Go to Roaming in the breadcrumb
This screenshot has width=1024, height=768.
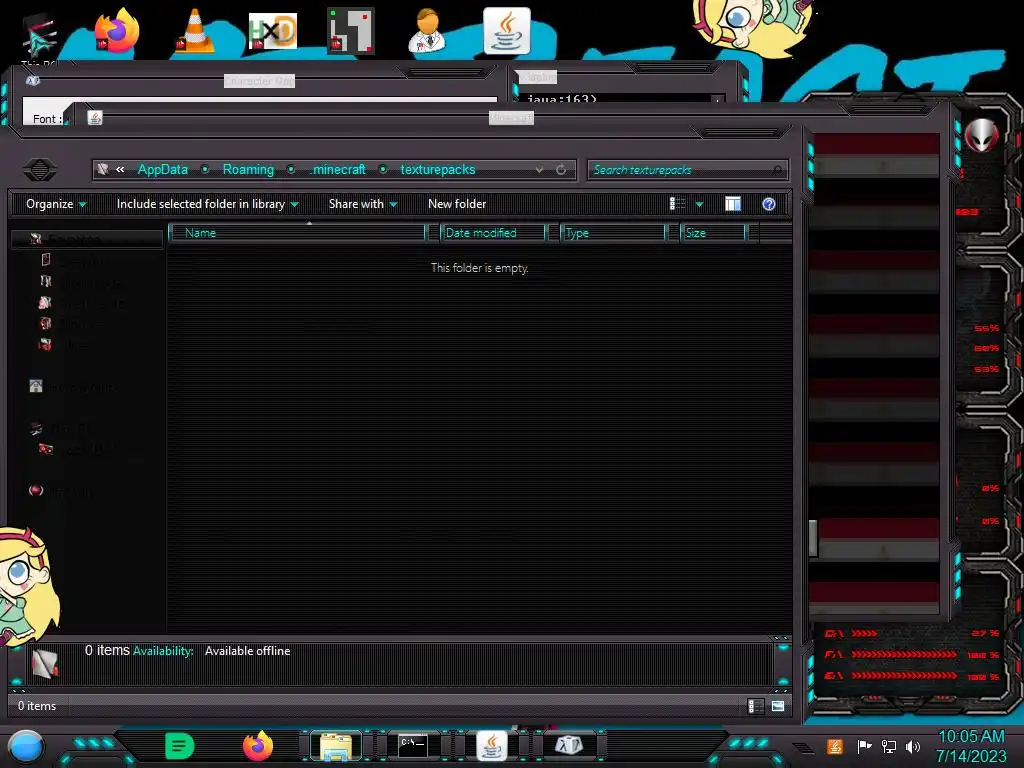(x=248, y=170)
